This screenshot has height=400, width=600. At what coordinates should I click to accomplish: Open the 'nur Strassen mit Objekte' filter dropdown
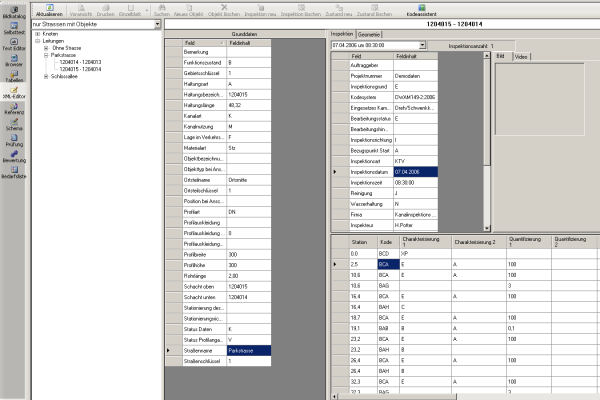(x=160, y=24)
